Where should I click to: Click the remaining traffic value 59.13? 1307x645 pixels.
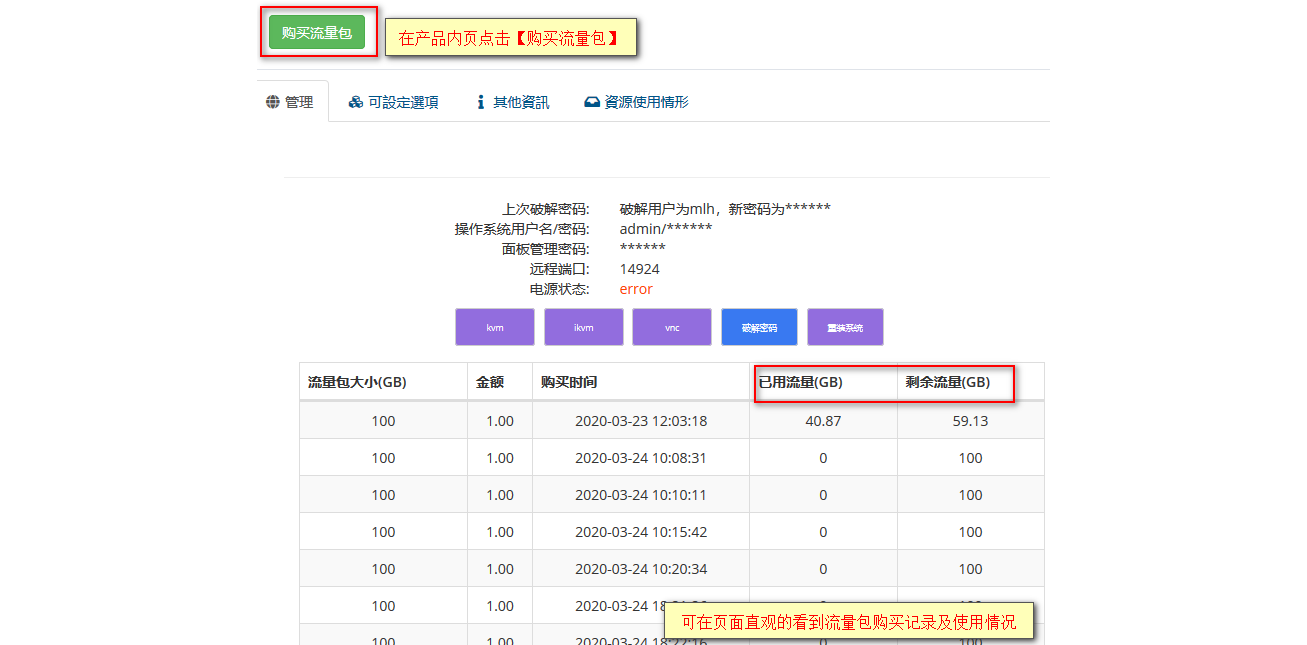click(971, 421)
